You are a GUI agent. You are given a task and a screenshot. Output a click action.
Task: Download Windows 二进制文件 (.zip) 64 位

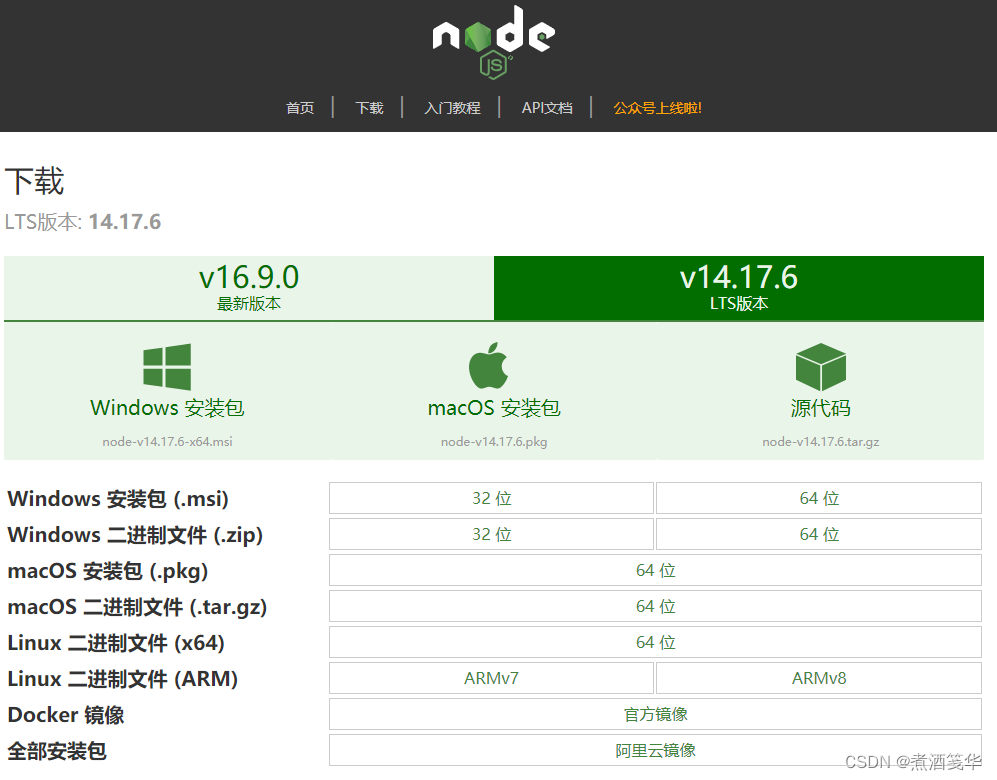[819, 534]
